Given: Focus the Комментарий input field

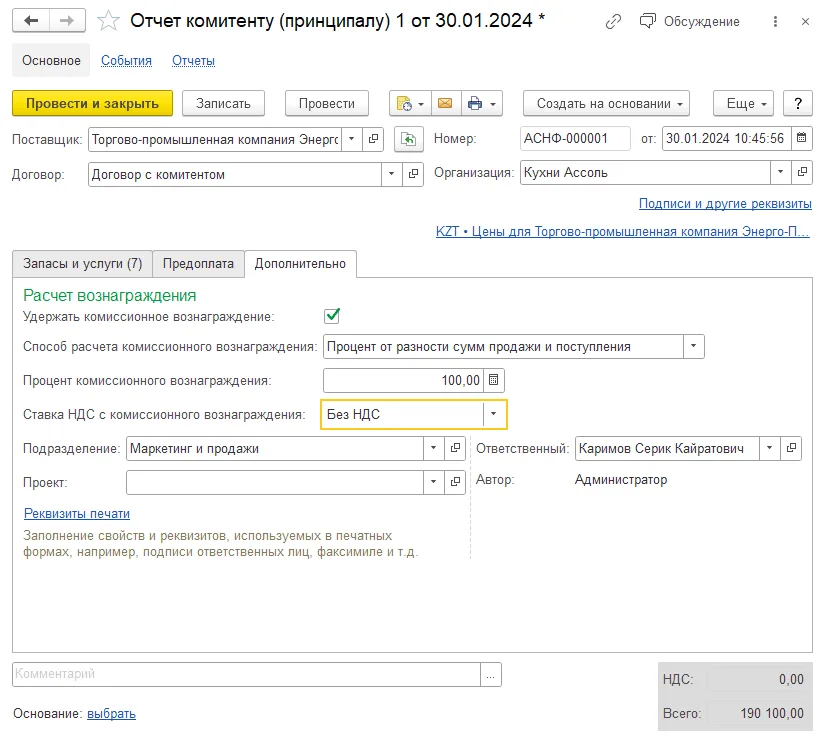Looking at the screenshot, I should (x=246, y=674).
